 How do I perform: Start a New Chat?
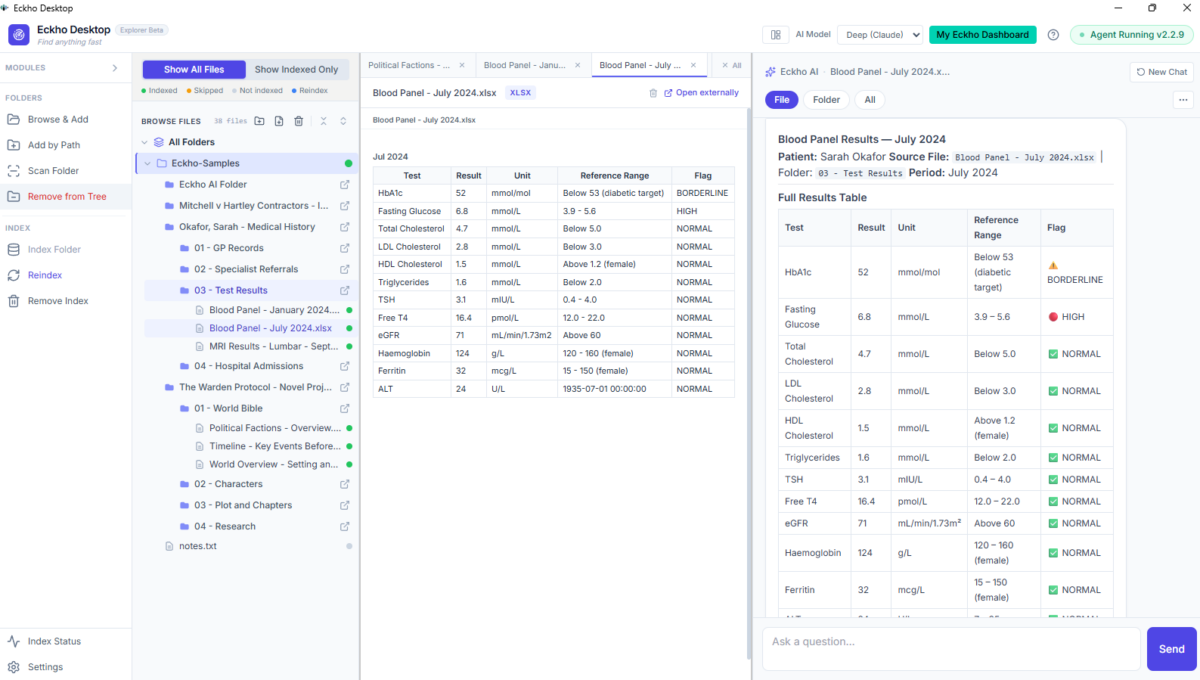coord(1162,72)
